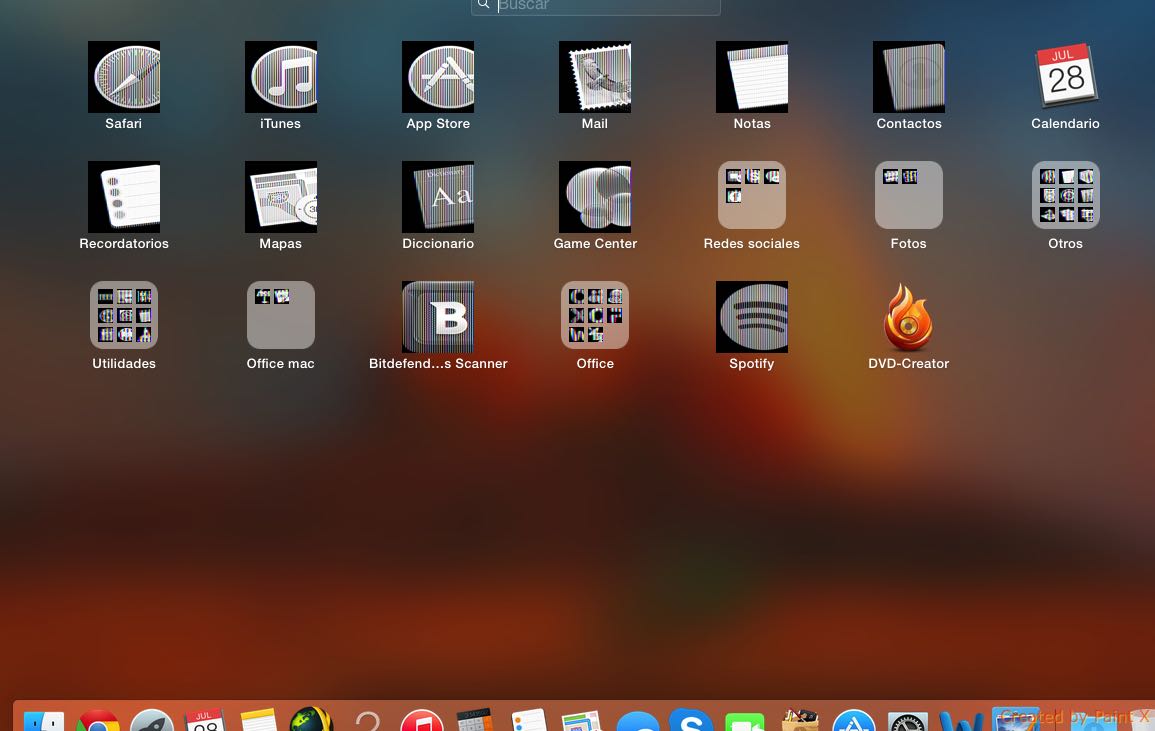Viewport: 1155px width, 731px height.
Task: Open the Otros folder
Action: [x=1066, y=196]
